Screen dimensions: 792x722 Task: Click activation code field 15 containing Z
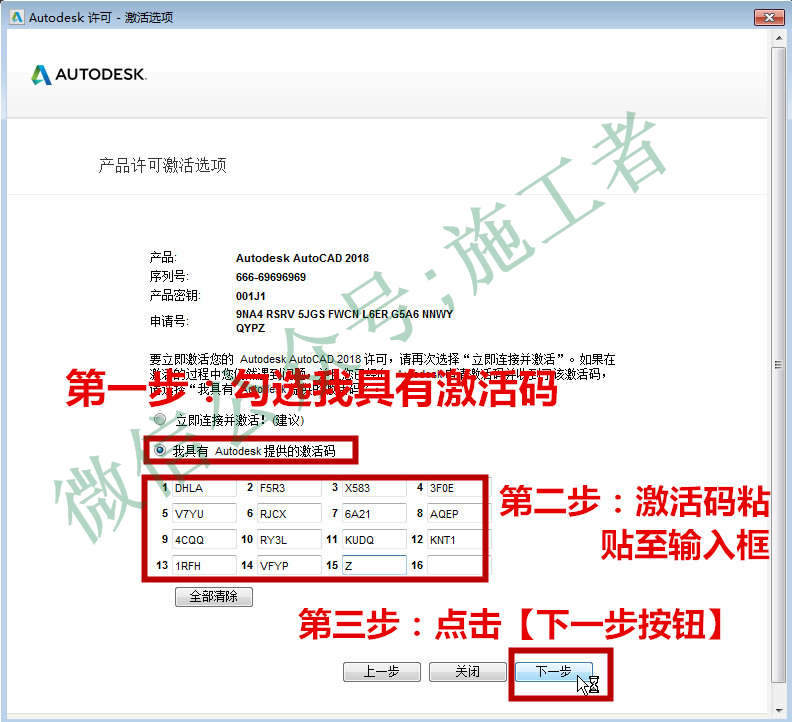click(x=374, y=565)
